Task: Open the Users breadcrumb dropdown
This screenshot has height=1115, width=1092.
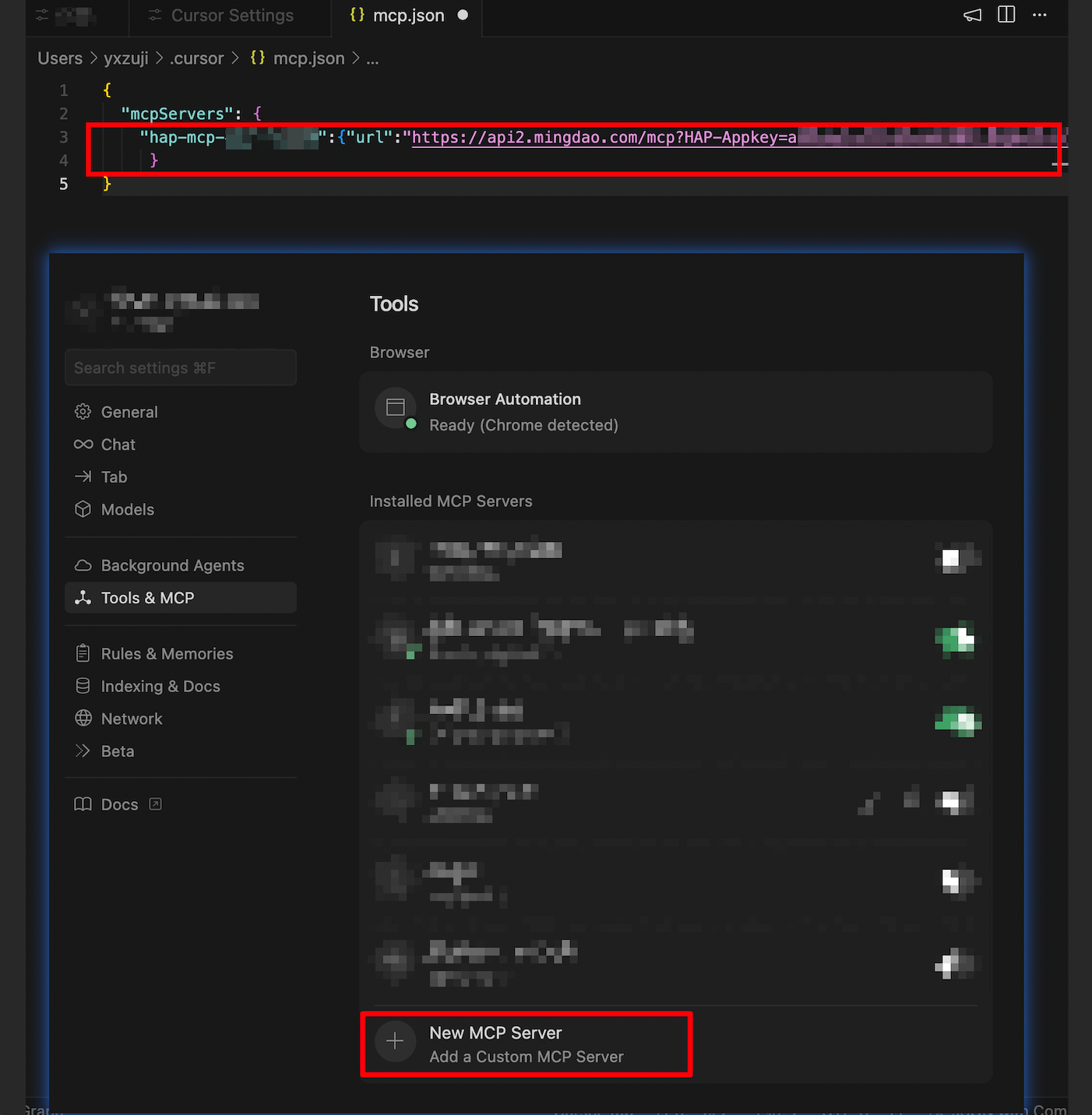Action: pos(60,58)
